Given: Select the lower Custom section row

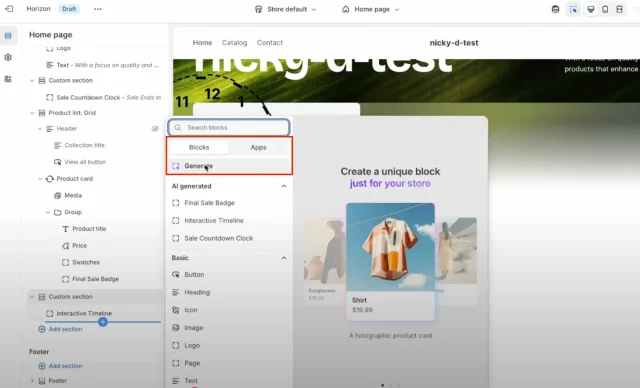Looking at the screenshot, I should coord(94,297).
